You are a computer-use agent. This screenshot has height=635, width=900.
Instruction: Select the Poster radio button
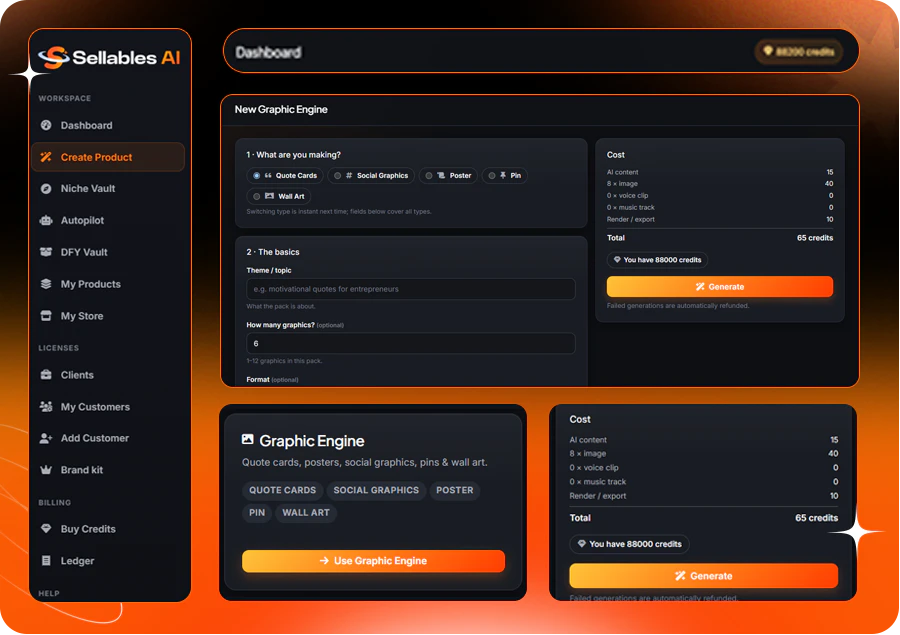click(x=429, y=176)
